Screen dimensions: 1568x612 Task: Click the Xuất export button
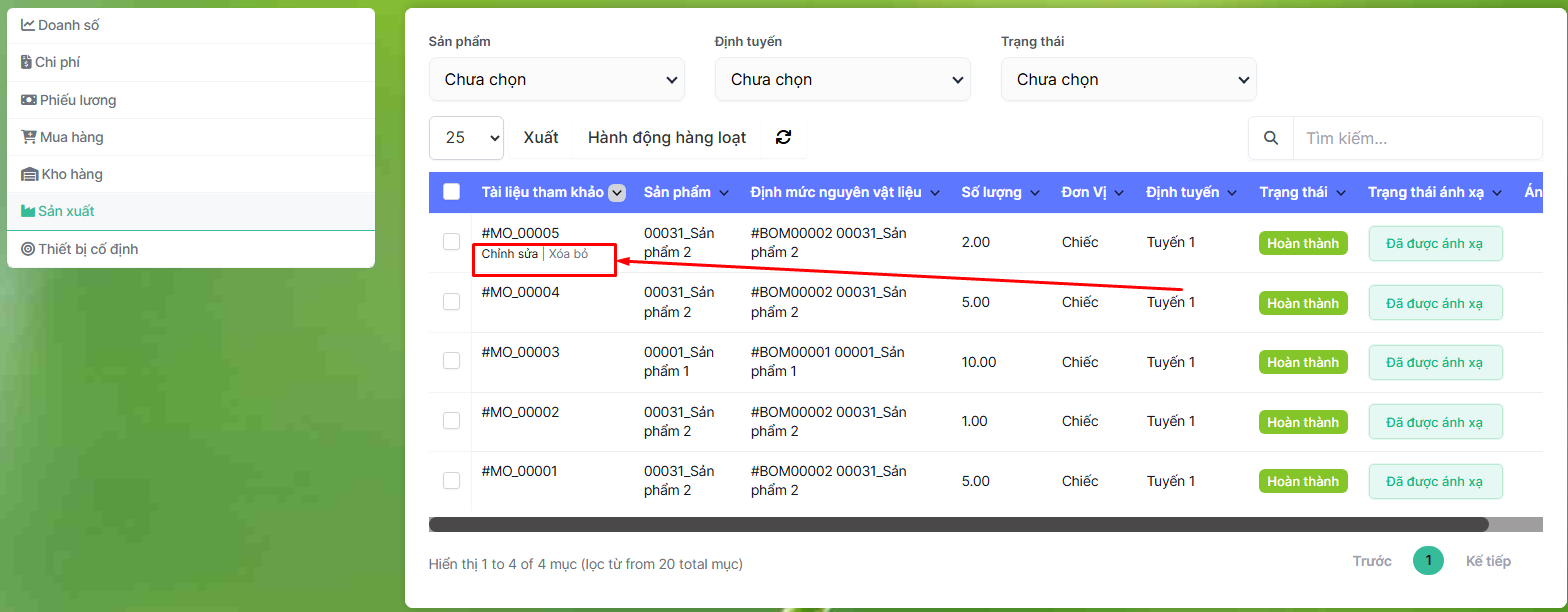click(541, 138)
